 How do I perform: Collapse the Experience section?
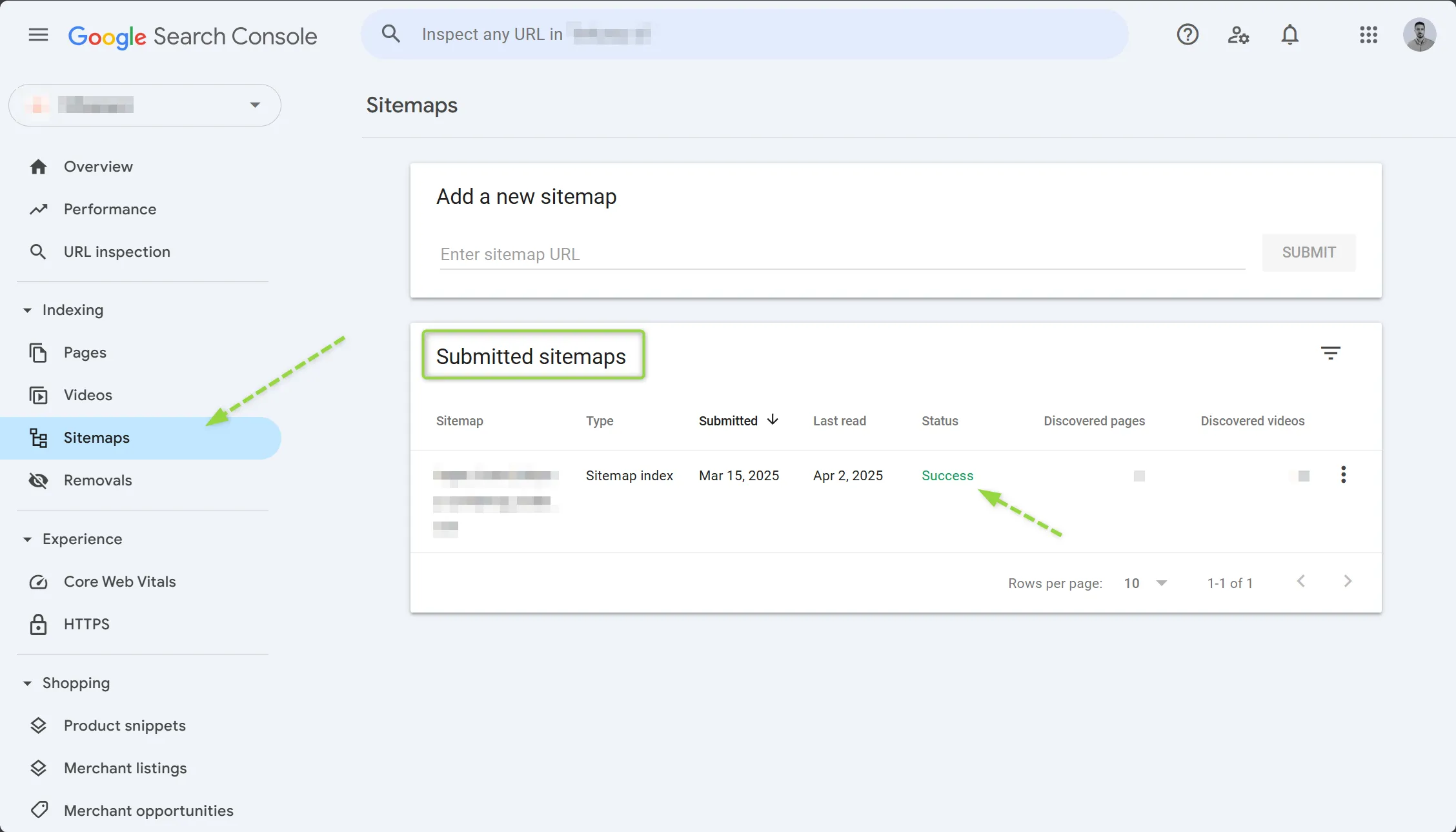(x=72, y=539)
